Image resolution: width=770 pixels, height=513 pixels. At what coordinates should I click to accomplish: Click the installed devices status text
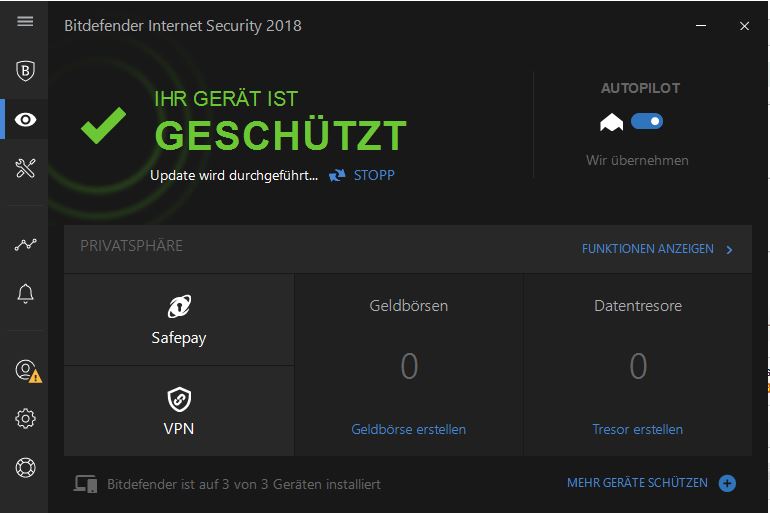(x=243, y=484)
